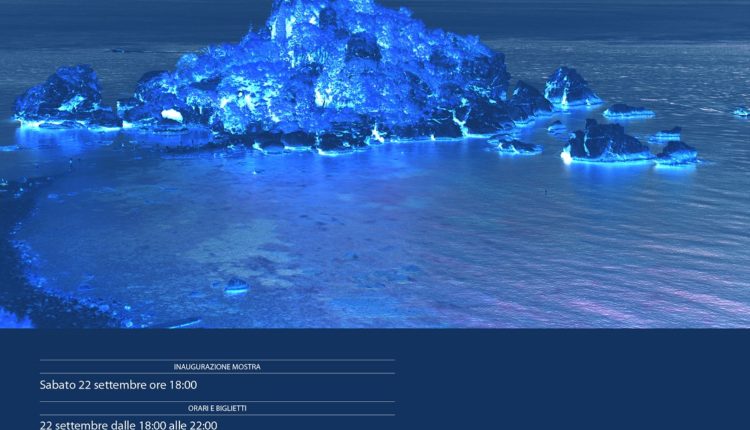The image size is (750, 430).
Task: Select the pointed rock right of the island
Action: [x=570, y=87]
